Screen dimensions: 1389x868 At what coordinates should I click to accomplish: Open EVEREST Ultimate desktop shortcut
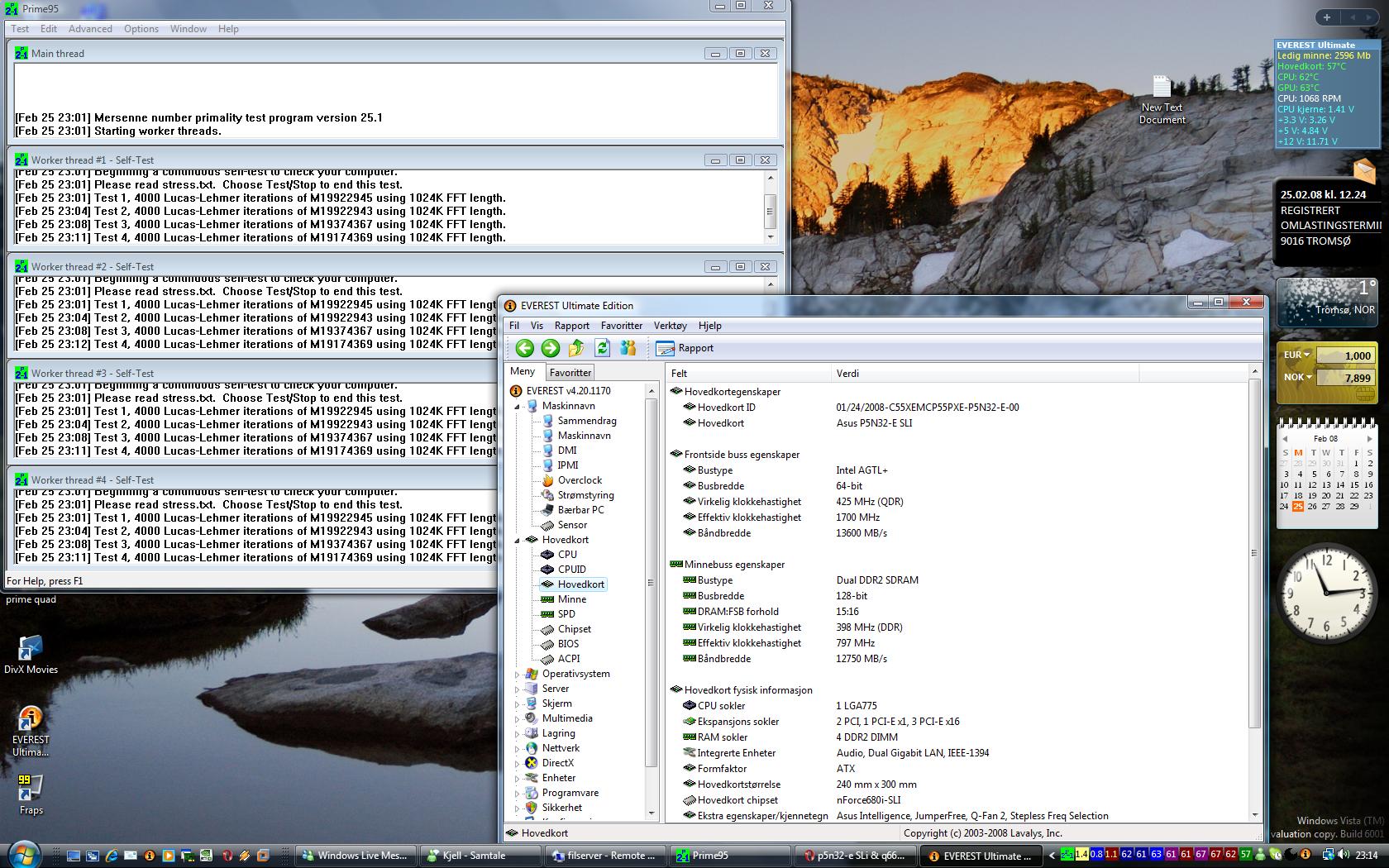31,732
